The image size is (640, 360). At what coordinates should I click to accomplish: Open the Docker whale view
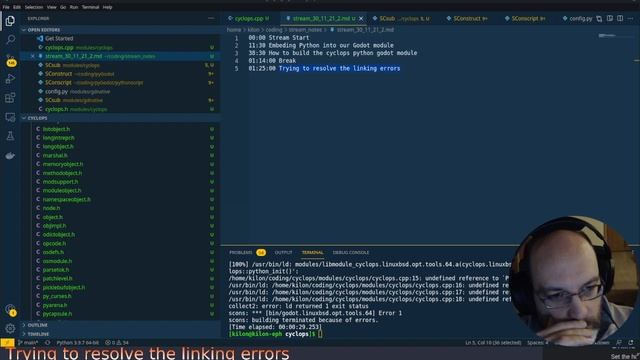[10, 156]
